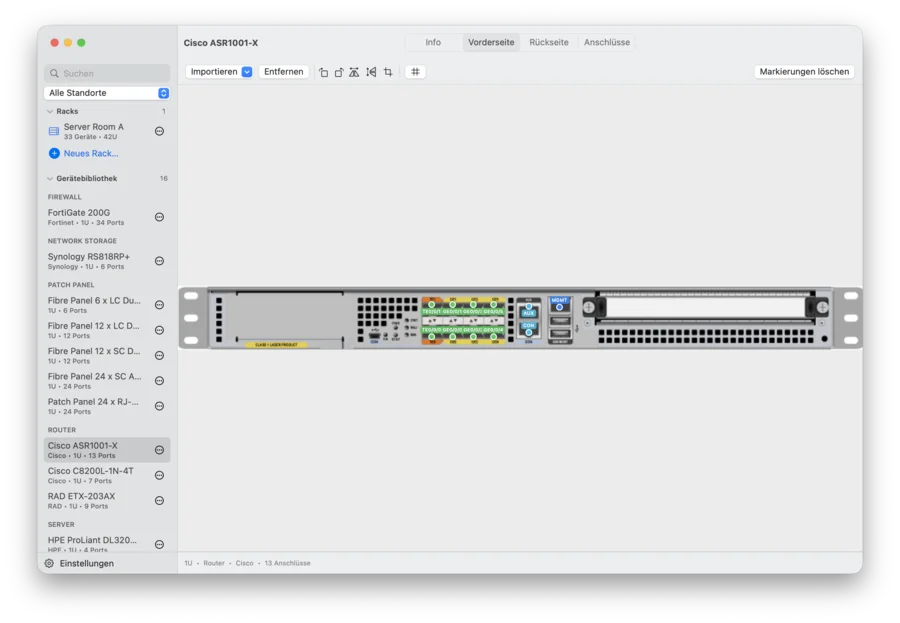Image resolution: width=900 pixels, height=623 pixels.
Task: Open more options for Server Room A
Action: pyautogui.click(x=160, y=131)
